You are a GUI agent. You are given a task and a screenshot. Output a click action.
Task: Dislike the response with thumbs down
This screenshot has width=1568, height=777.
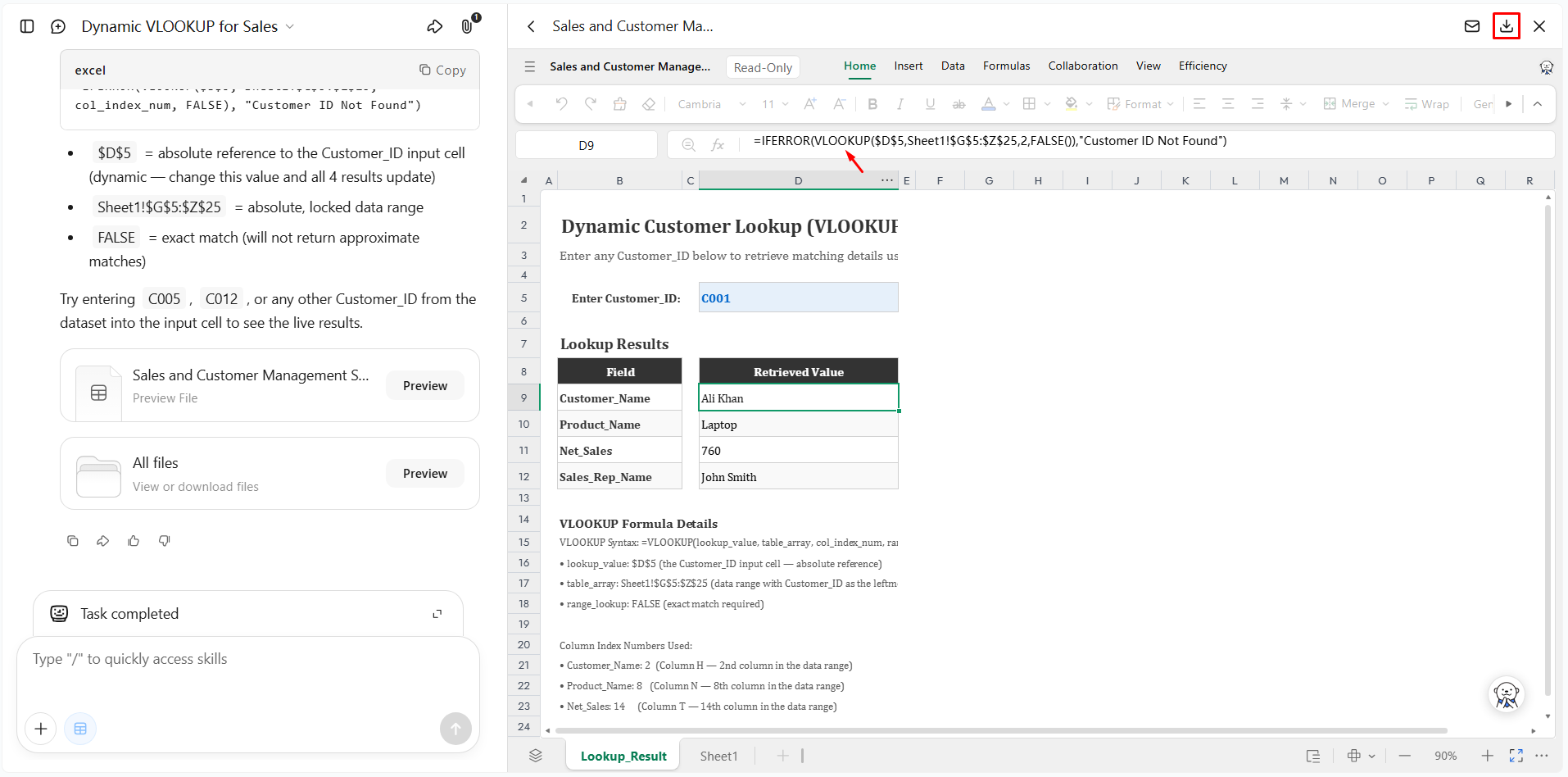165,541
